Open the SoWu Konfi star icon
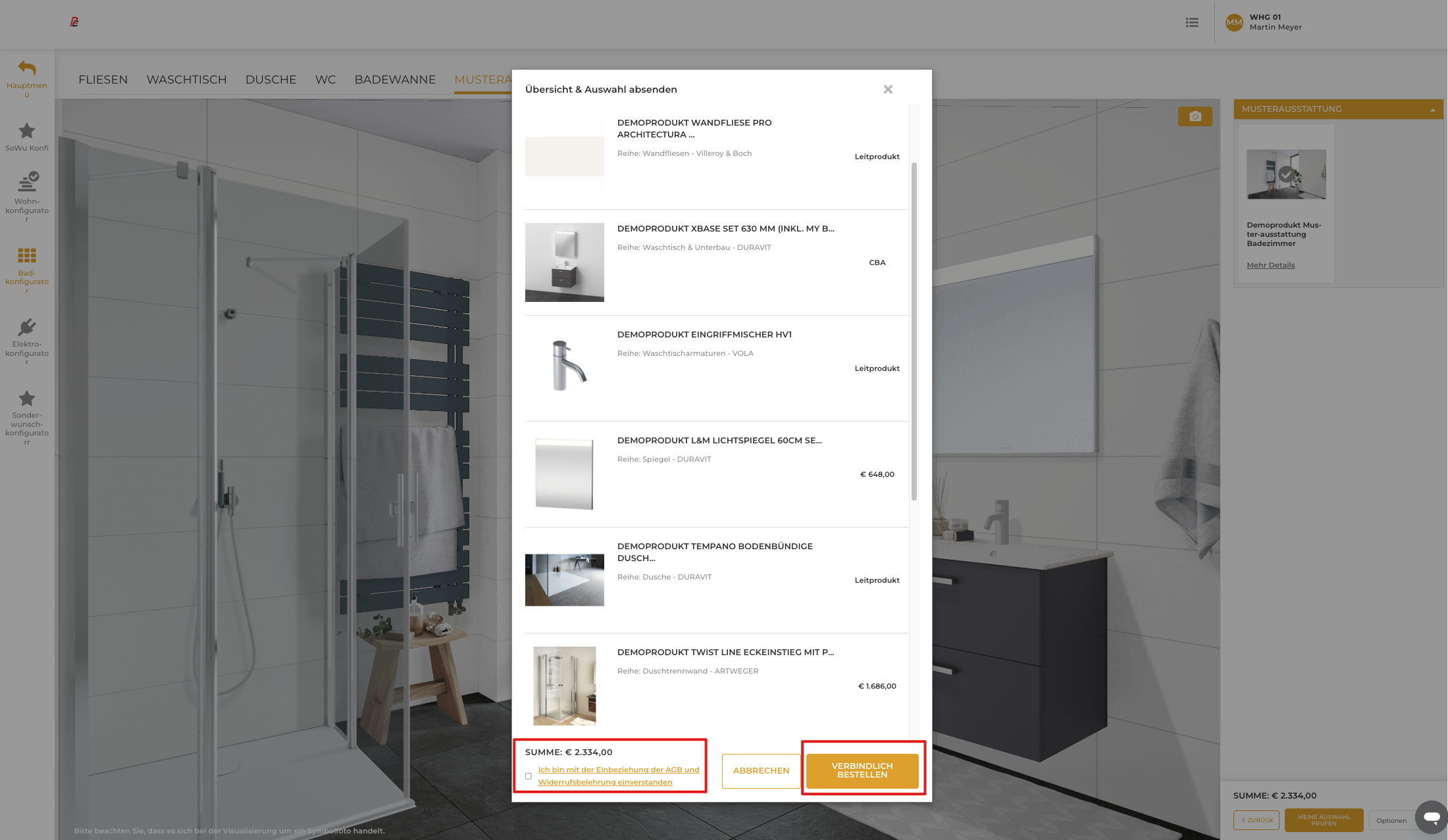 pos(27,131)
